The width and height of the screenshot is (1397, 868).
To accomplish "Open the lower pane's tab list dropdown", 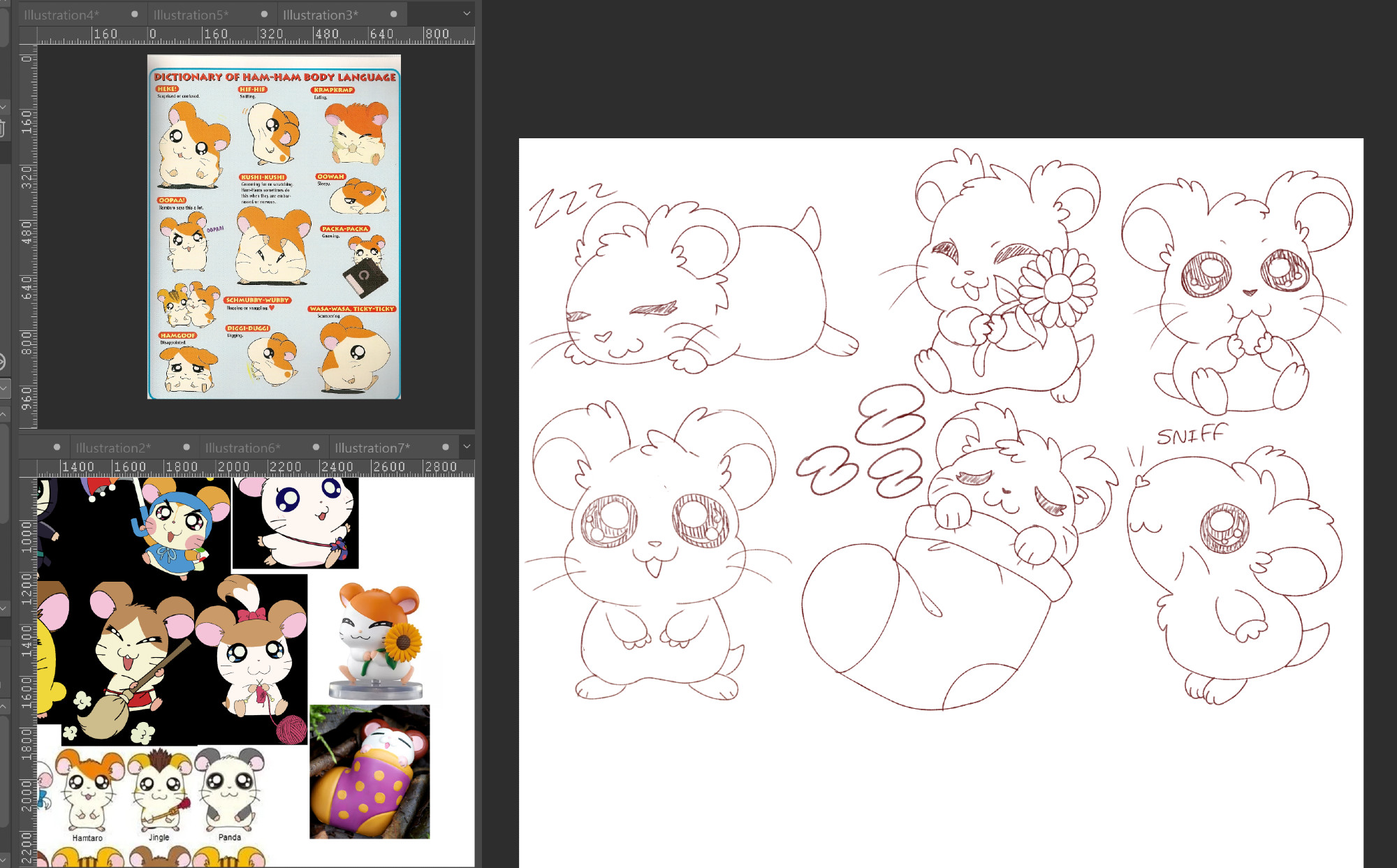I will [x=467, y=447].
